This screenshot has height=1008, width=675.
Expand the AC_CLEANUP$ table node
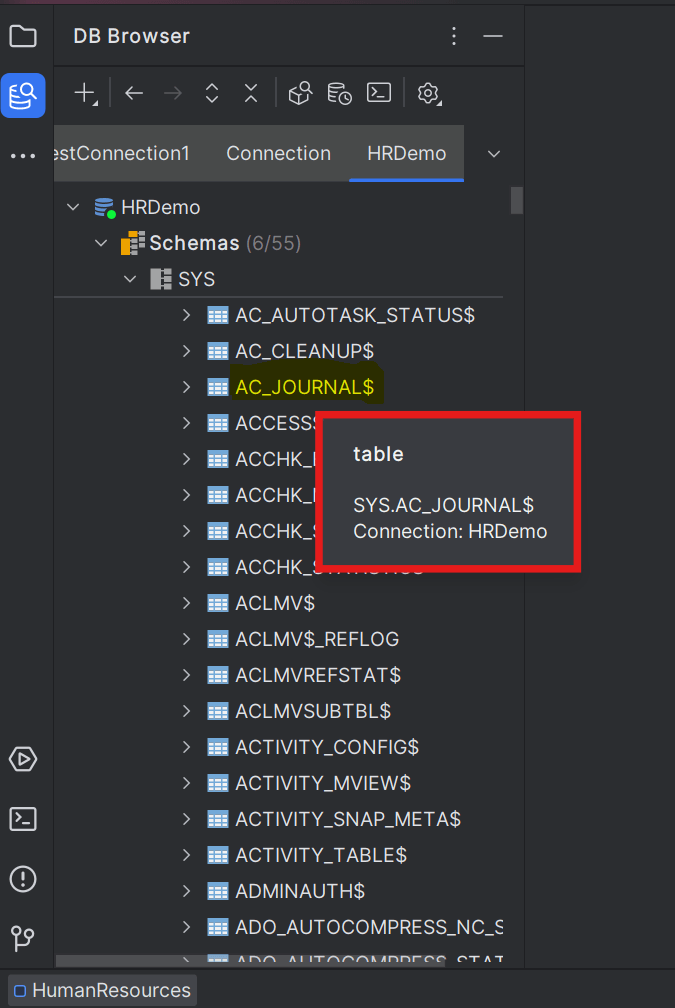click(x=186, y=351)
